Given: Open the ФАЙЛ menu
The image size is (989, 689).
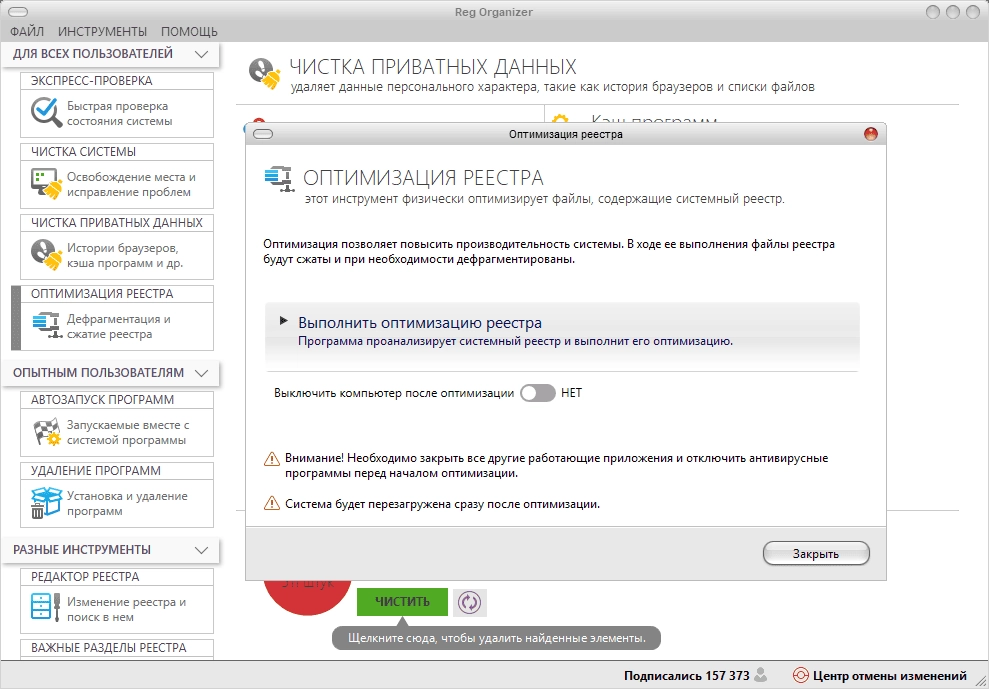Looking at the screenshot, I should (x=27, y=32).
